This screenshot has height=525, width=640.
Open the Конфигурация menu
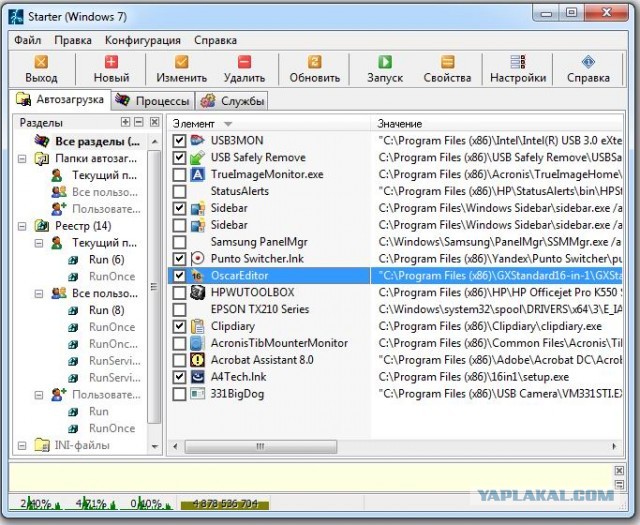142,40
